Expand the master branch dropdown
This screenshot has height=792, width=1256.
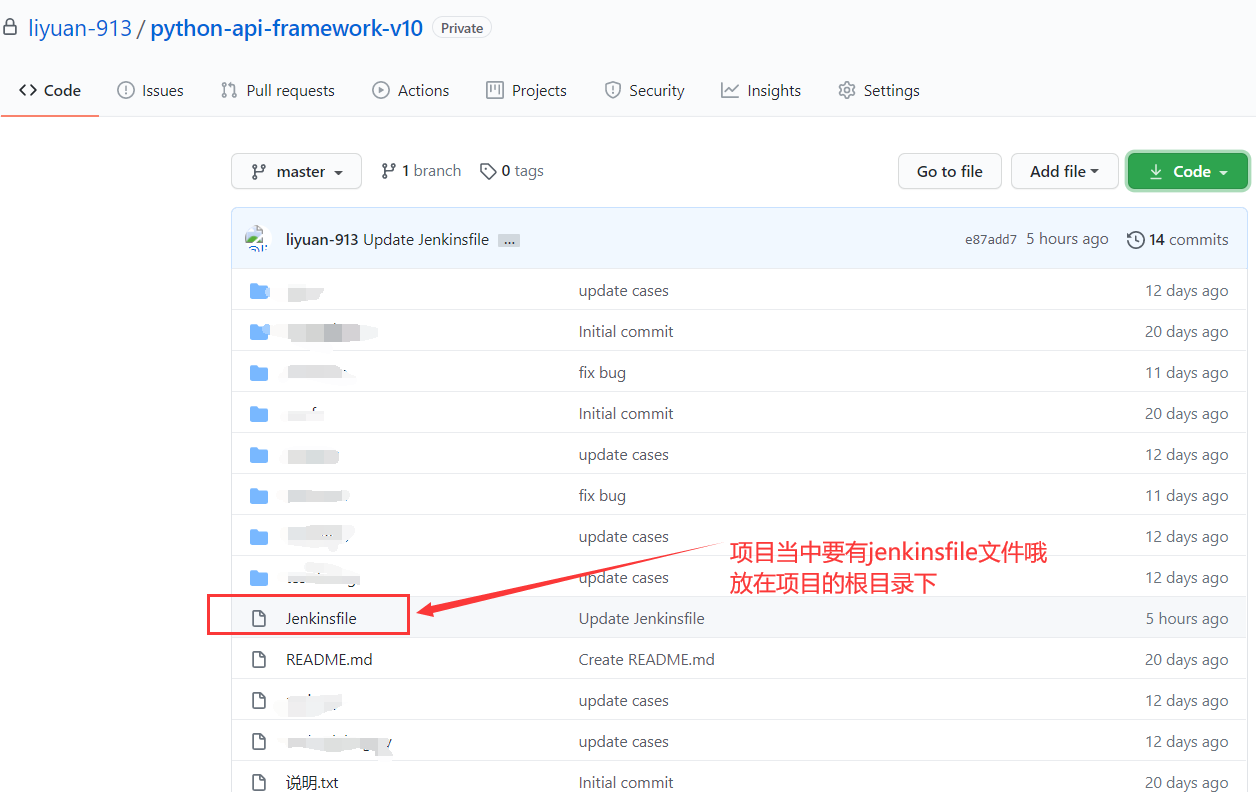point(296,171)
